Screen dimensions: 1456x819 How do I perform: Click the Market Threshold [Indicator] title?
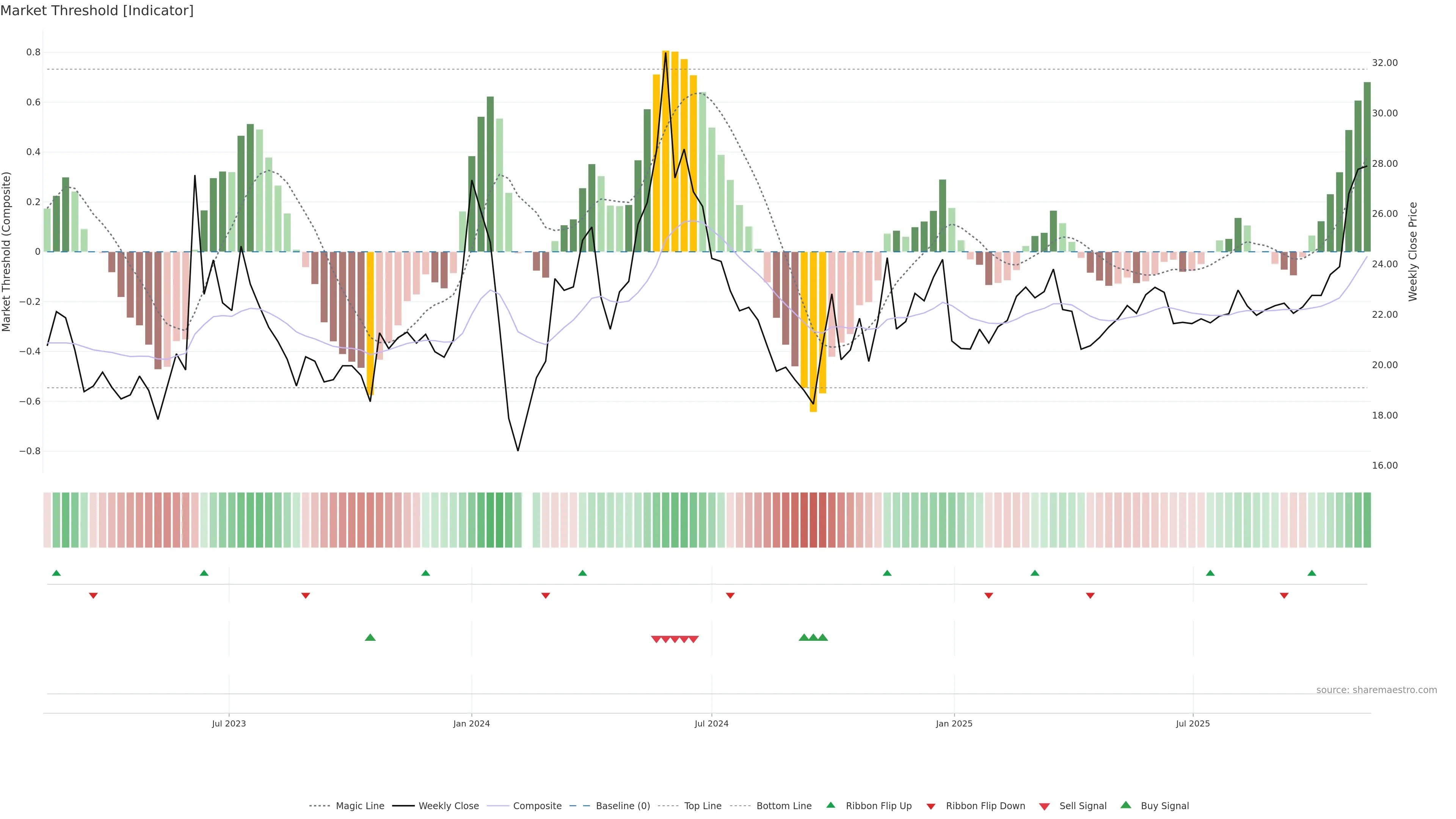(97, 11)
